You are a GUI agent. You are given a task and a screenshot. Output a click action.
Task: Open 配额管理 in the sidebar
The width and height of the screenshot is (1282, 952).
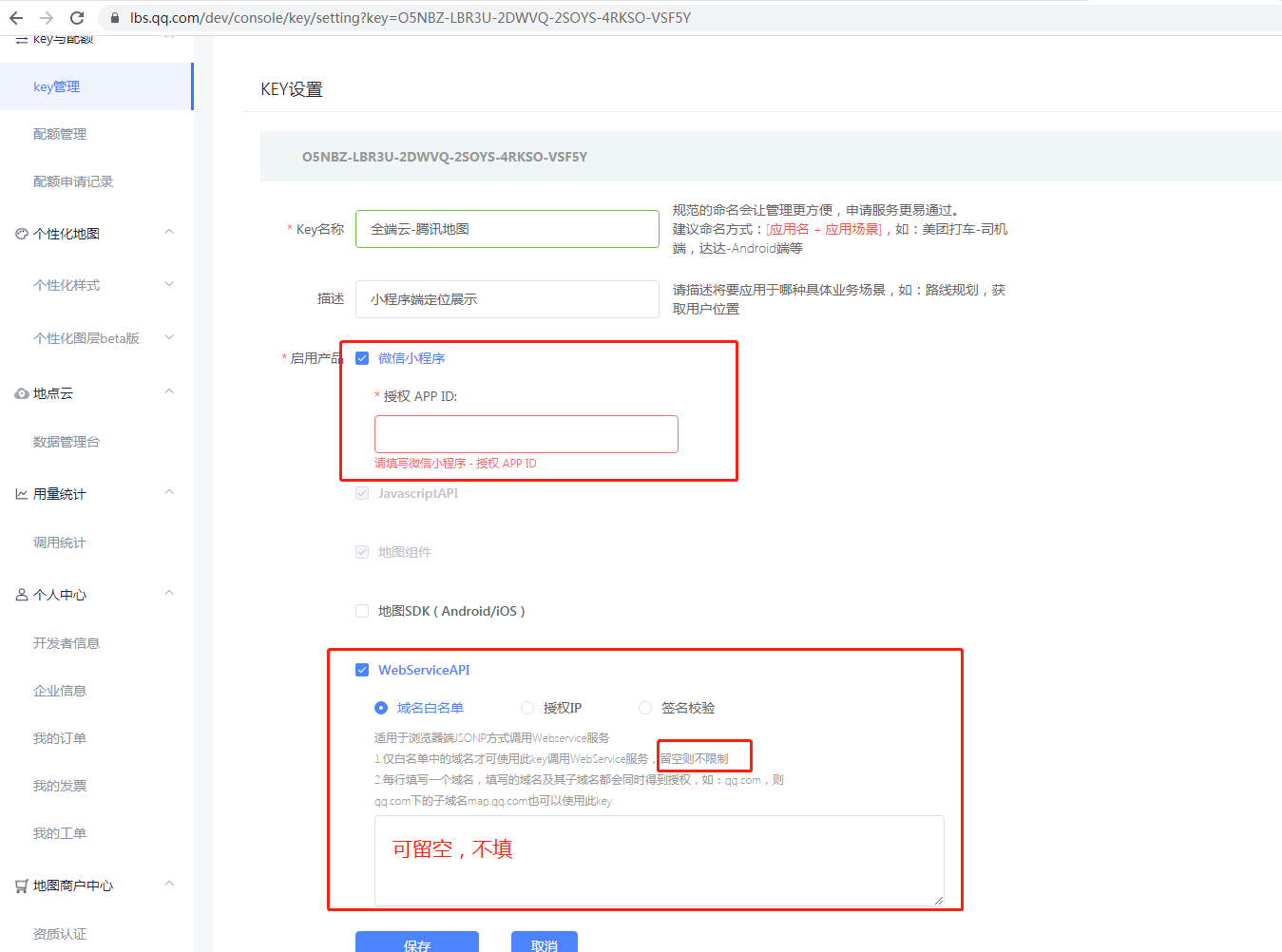60,134
